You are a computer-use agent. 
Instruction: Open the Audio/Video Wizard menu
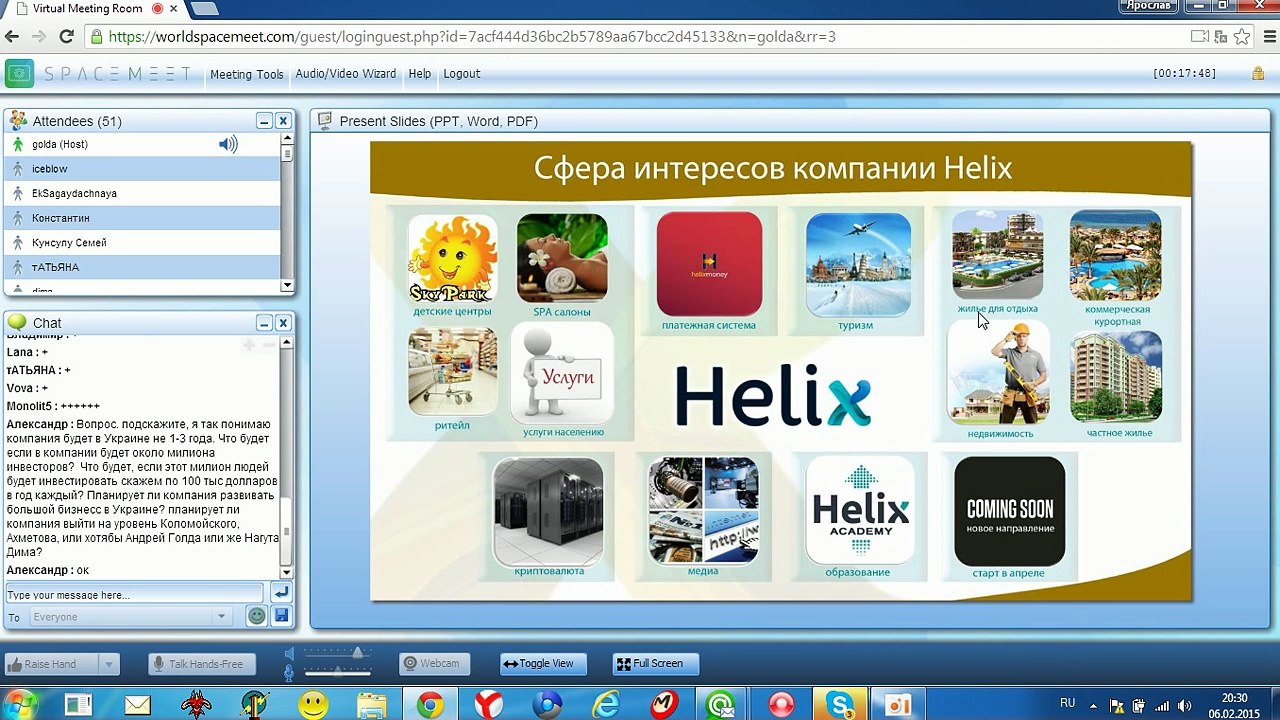pyautogui.click(x=345, y=74)
